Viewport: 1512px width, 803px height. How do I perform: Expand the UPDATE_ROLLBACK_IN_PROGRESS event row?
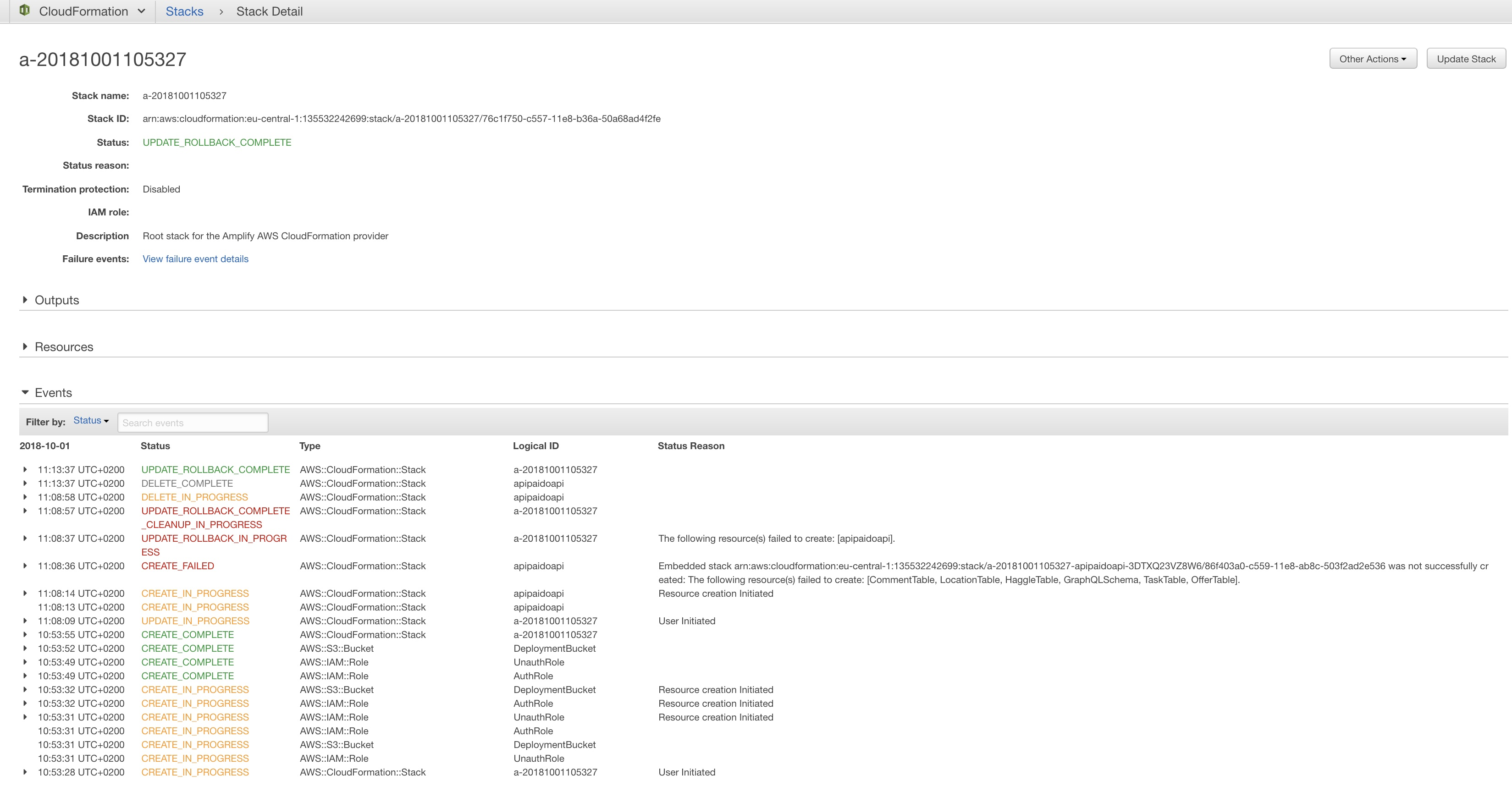[25, 538]
